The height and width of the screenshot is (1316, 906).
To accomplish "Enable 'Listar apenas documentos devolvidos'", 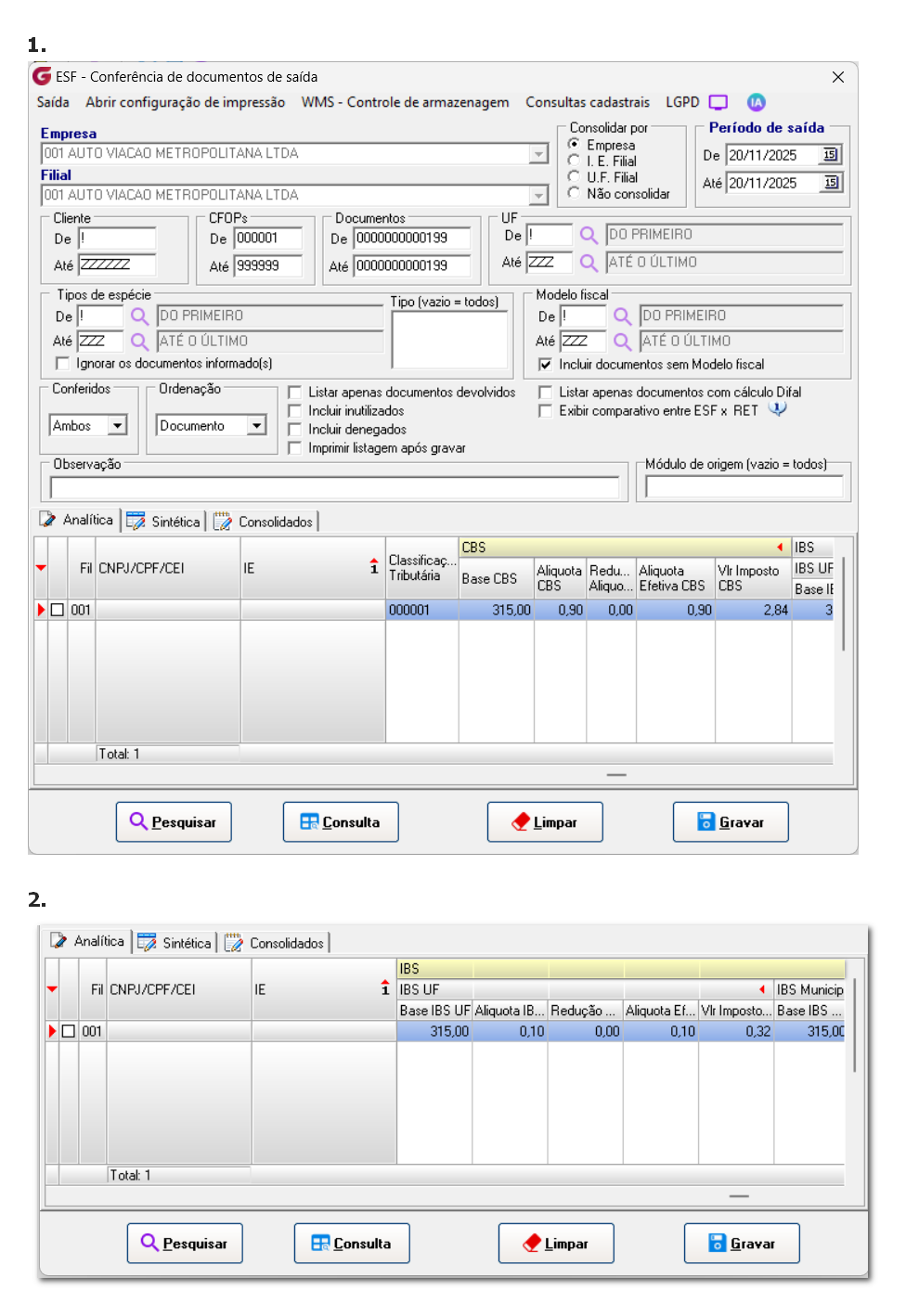I will coord(294,392).
